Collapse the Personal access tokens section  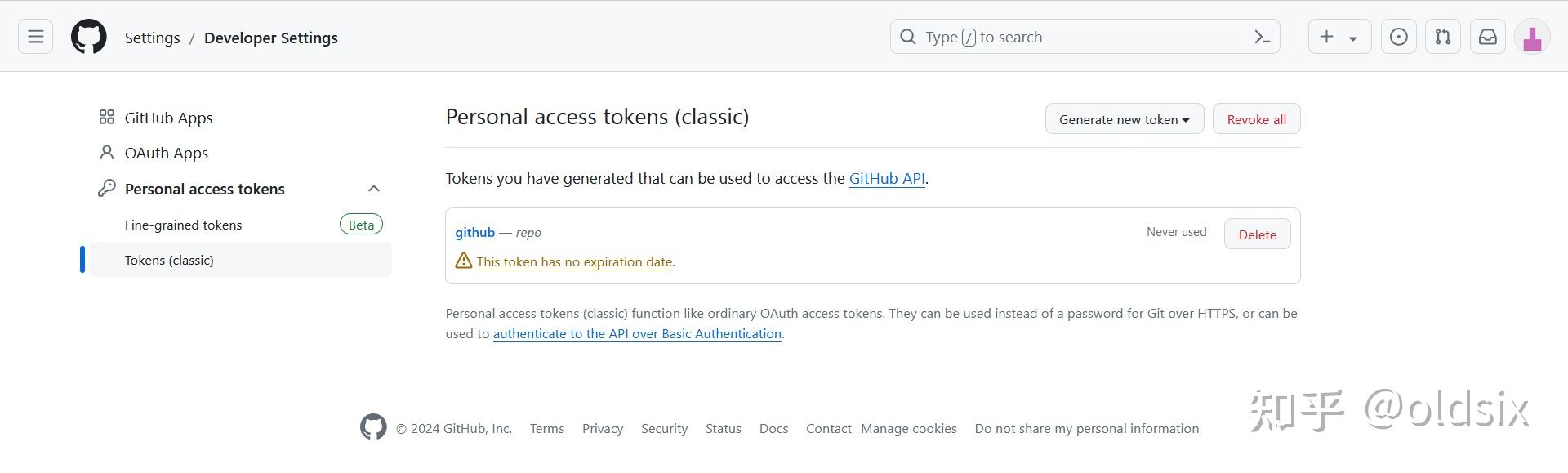(x=374, y=188)
